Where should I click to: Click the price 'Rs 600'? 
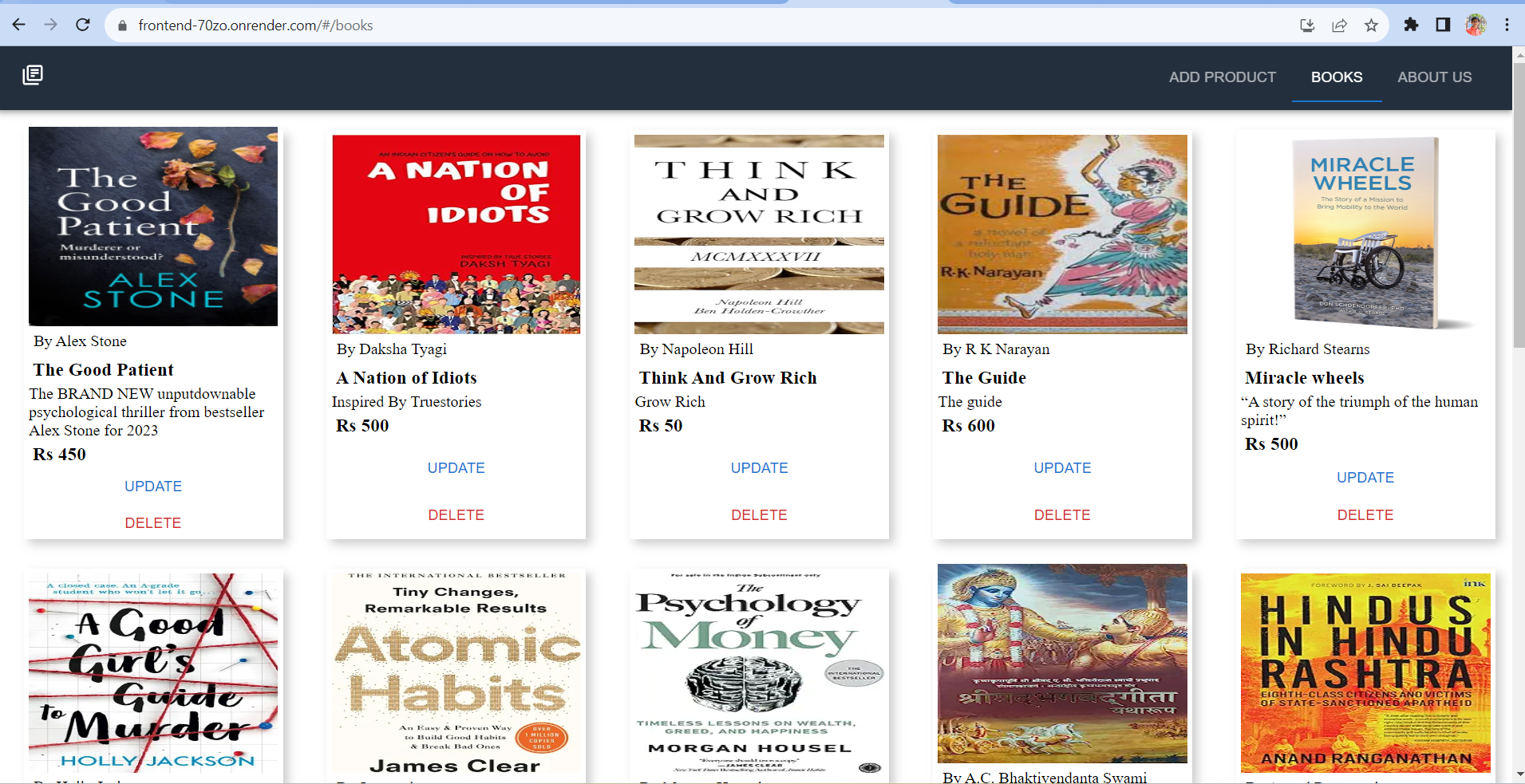coord(969,426)
